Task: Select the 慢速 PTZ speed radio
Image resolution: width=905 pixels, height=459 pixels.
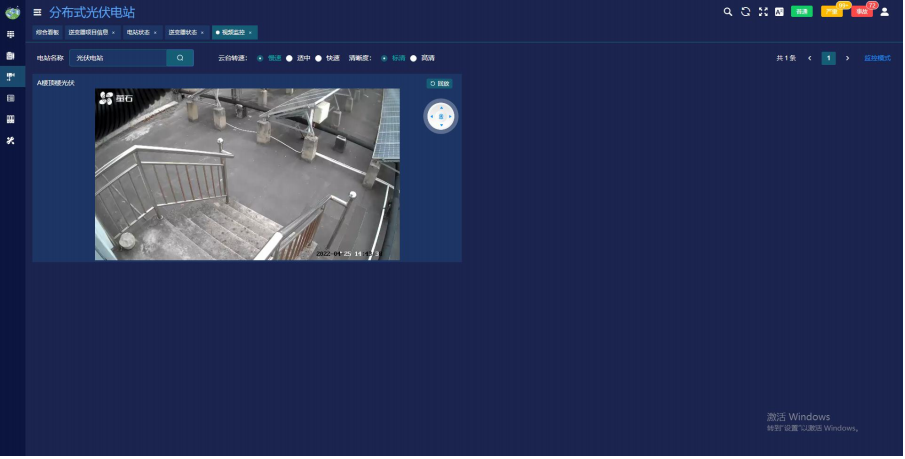Action: point(260,58)
